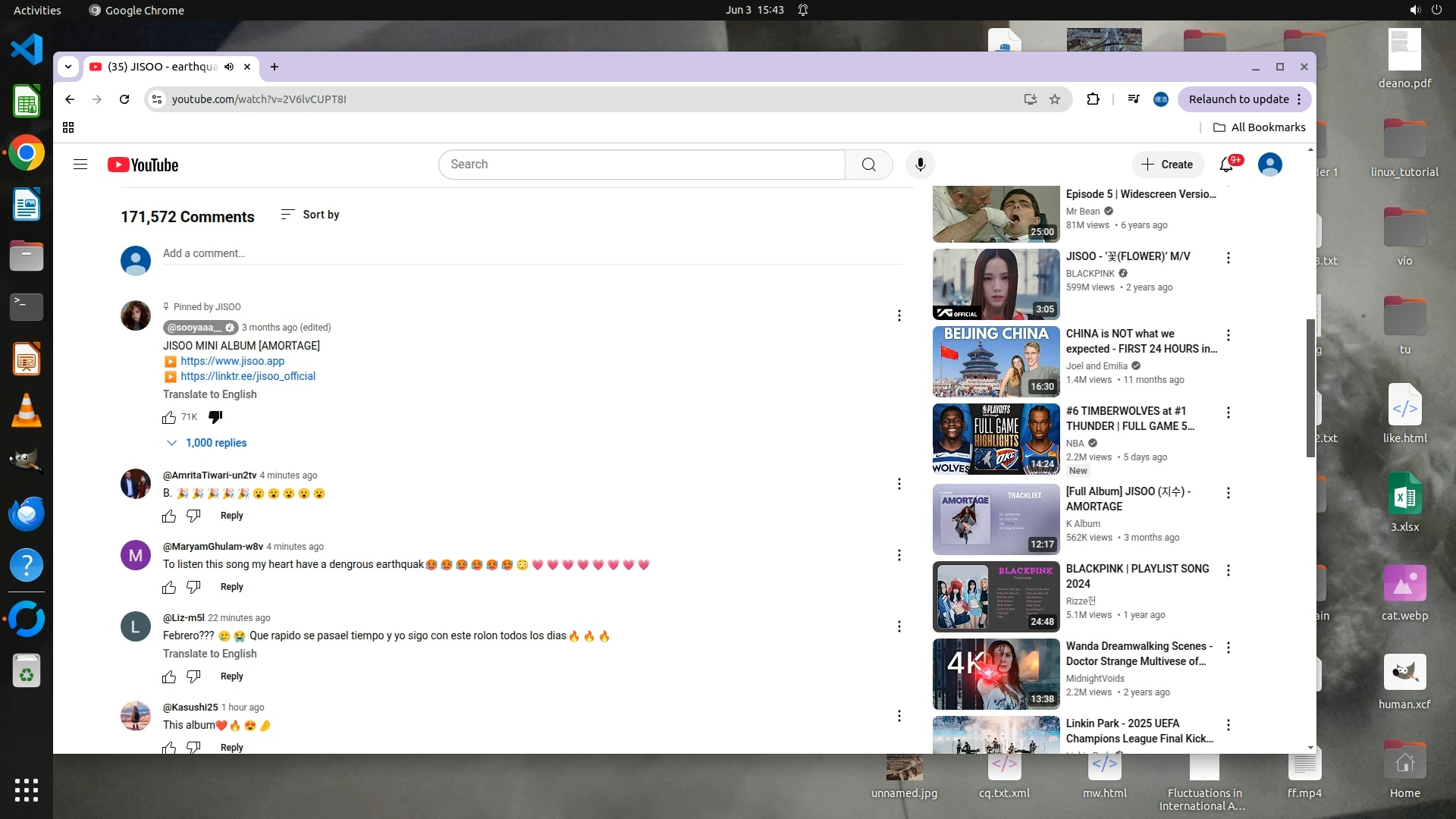Open the Sort by dropdown
This screenshot has height=819, width=1456.
tap(310, 215)
